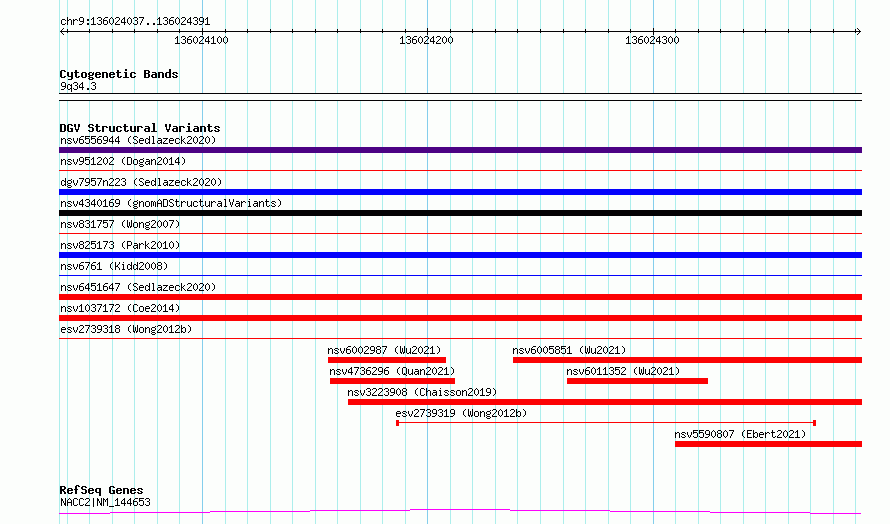Open nsv1037172 (Coe2014) label
Viewport: 890px width, 524px height.
pyautogui.click(x=120, y=308)
